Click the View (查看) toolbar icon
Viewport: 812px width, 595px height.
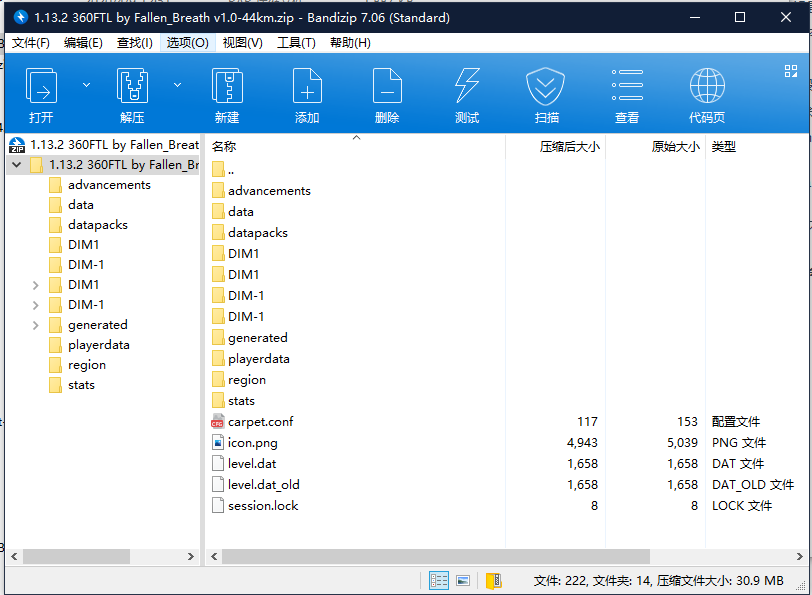(627, 87)
